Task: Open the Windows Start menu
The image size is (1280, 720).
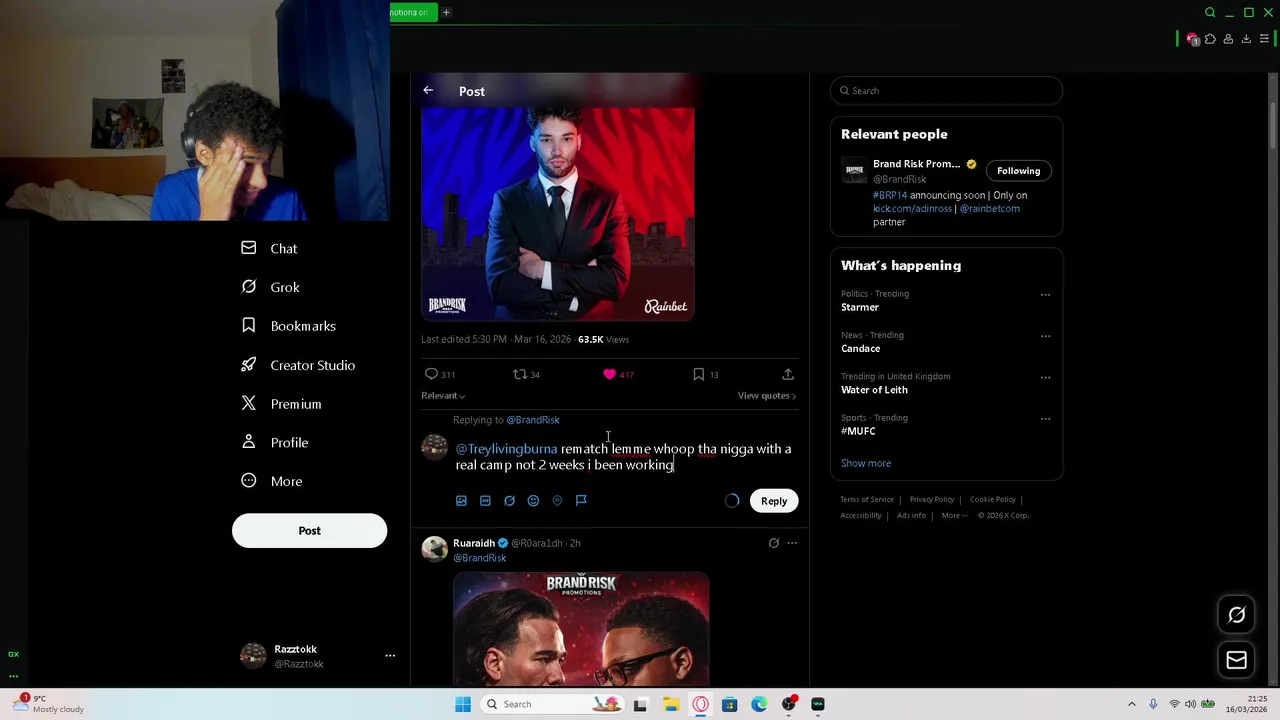Action: tap(463, 704)
